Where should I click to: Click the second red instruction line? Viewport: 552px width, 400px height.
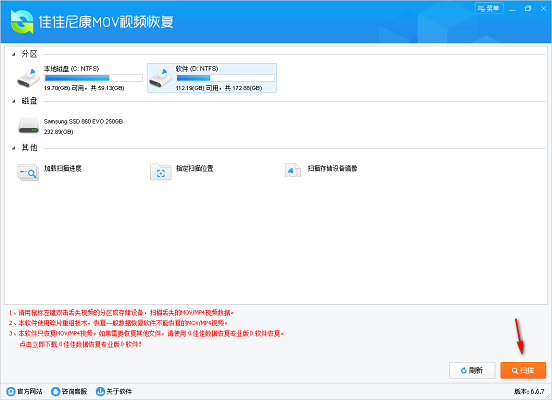tap(118, 323)
